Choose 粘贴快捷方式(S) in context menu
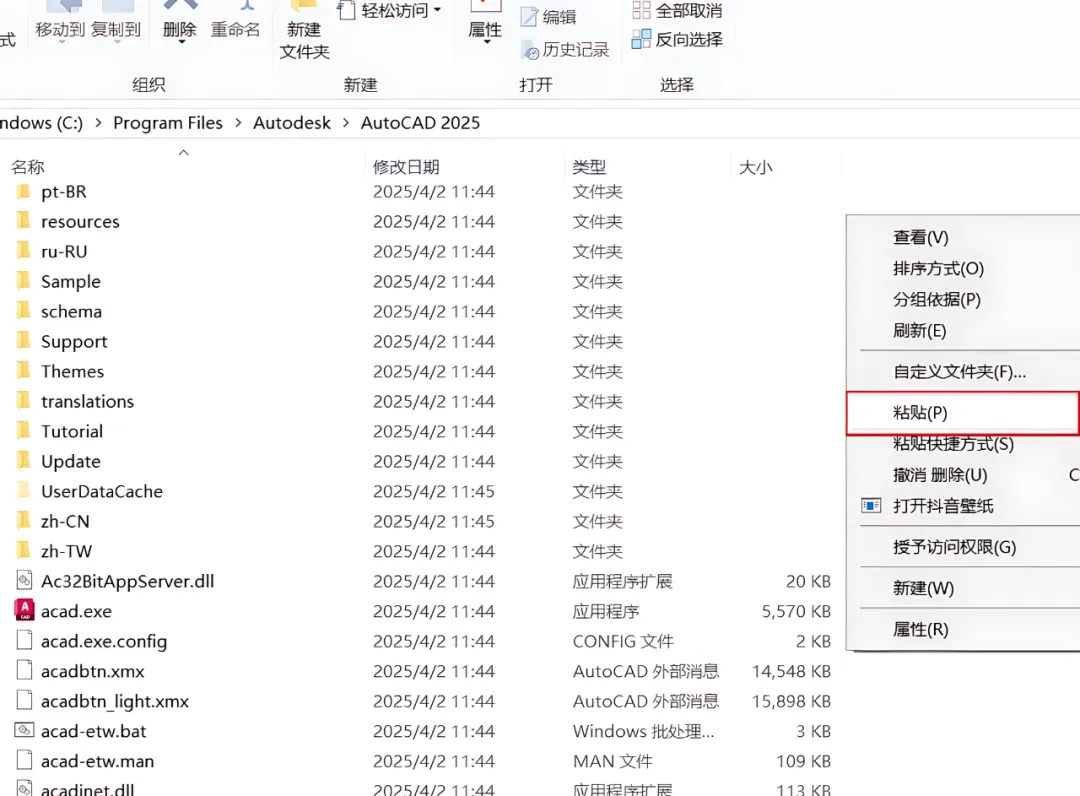 click(953, 443)
